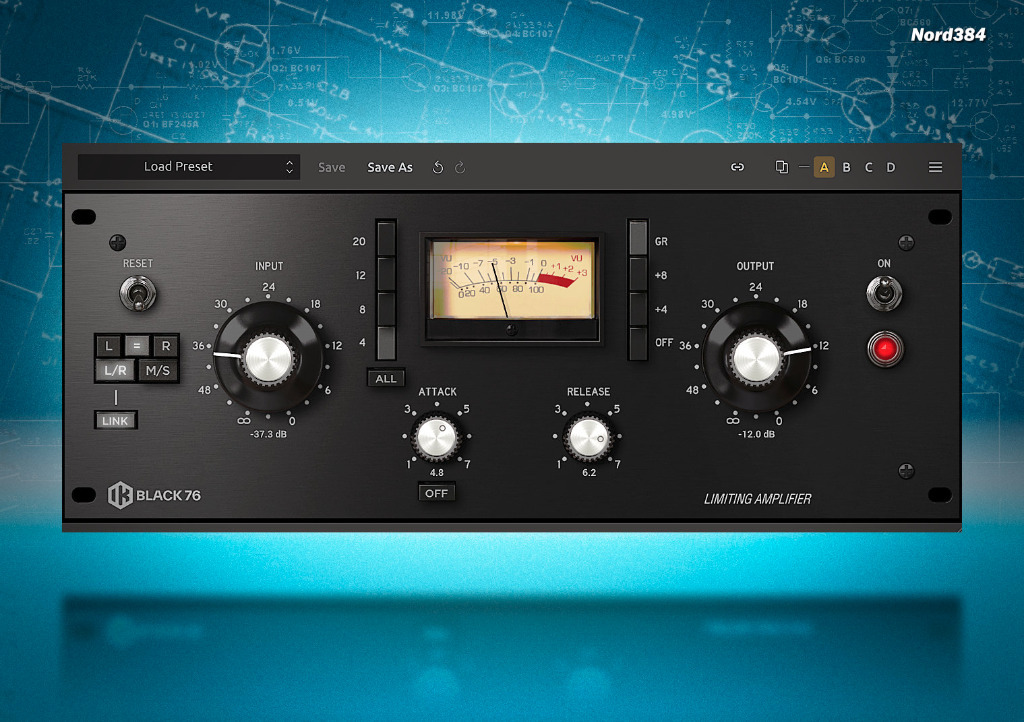Select the L channel button

coord(109,346)
